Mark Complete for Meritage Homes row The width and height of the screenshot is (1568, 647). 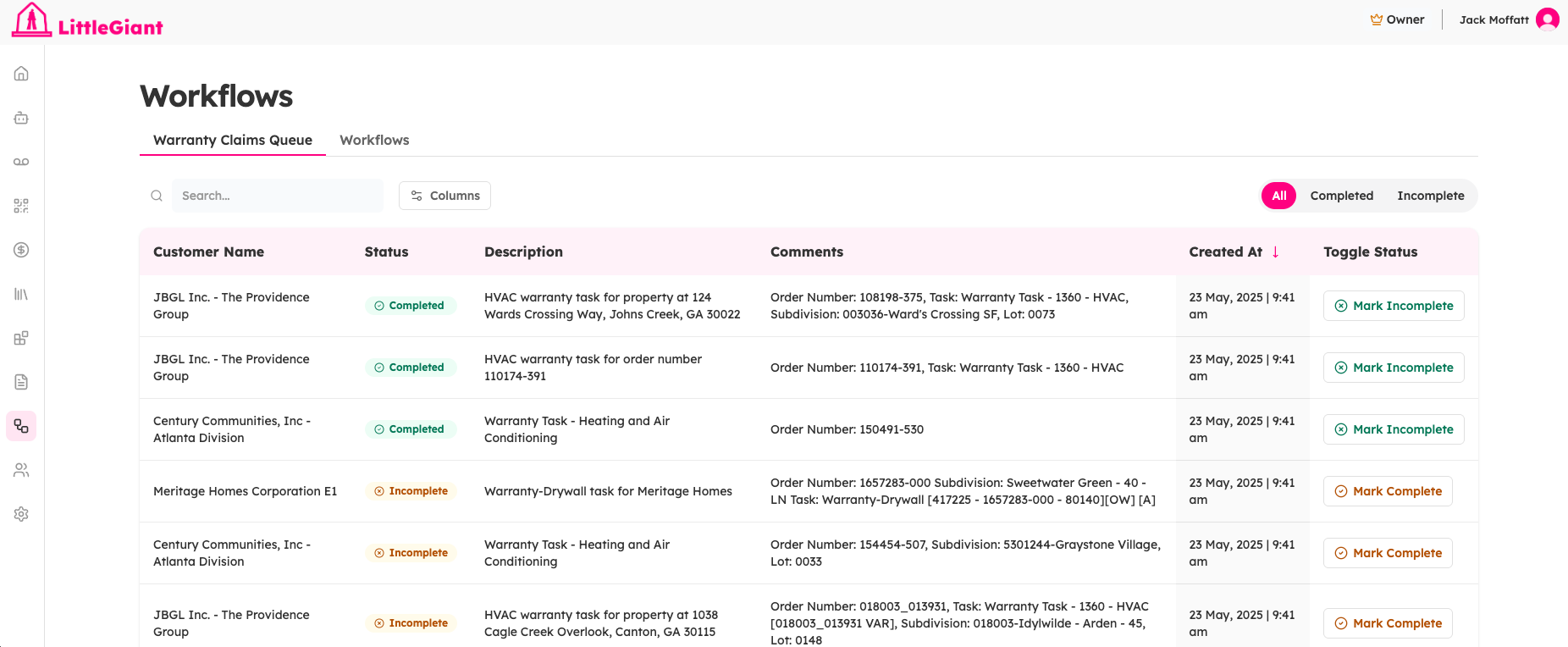coord(1388,491)
